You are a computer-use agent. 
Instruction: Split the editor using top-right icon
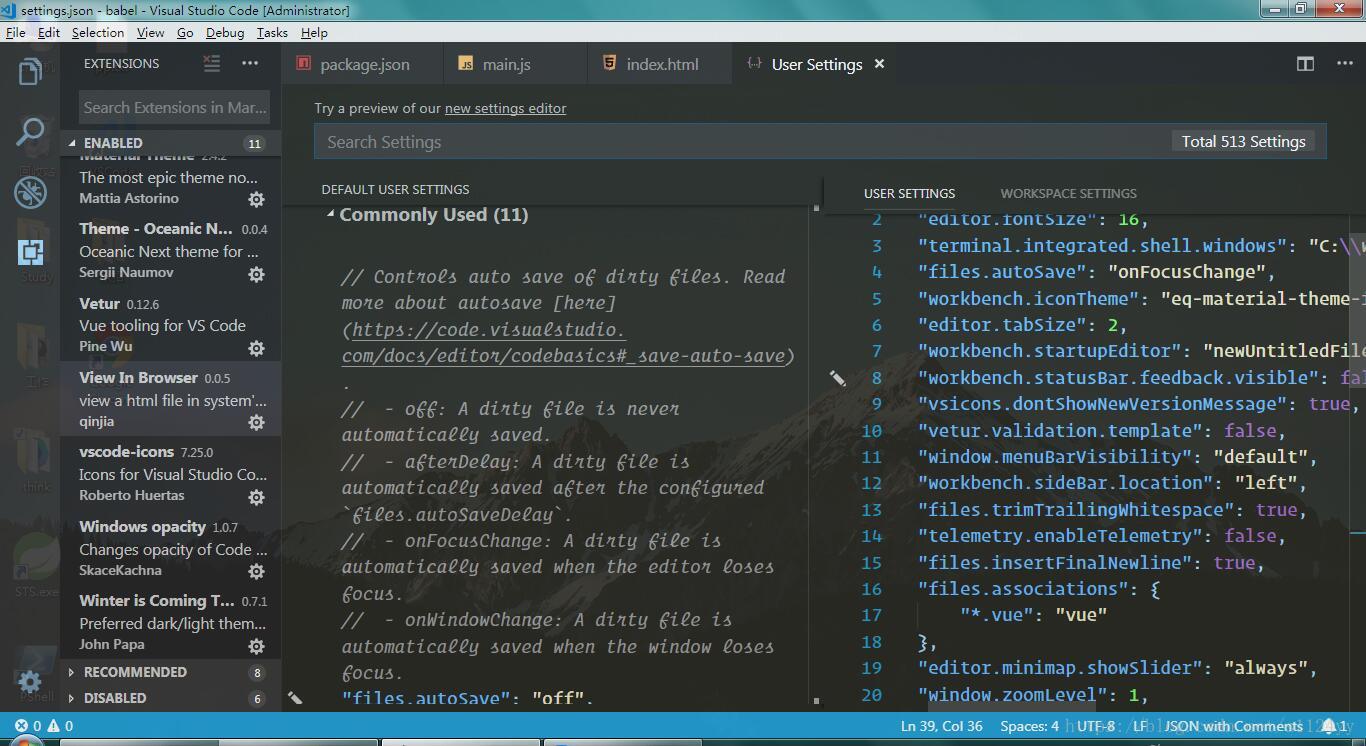click(1305, 64)
